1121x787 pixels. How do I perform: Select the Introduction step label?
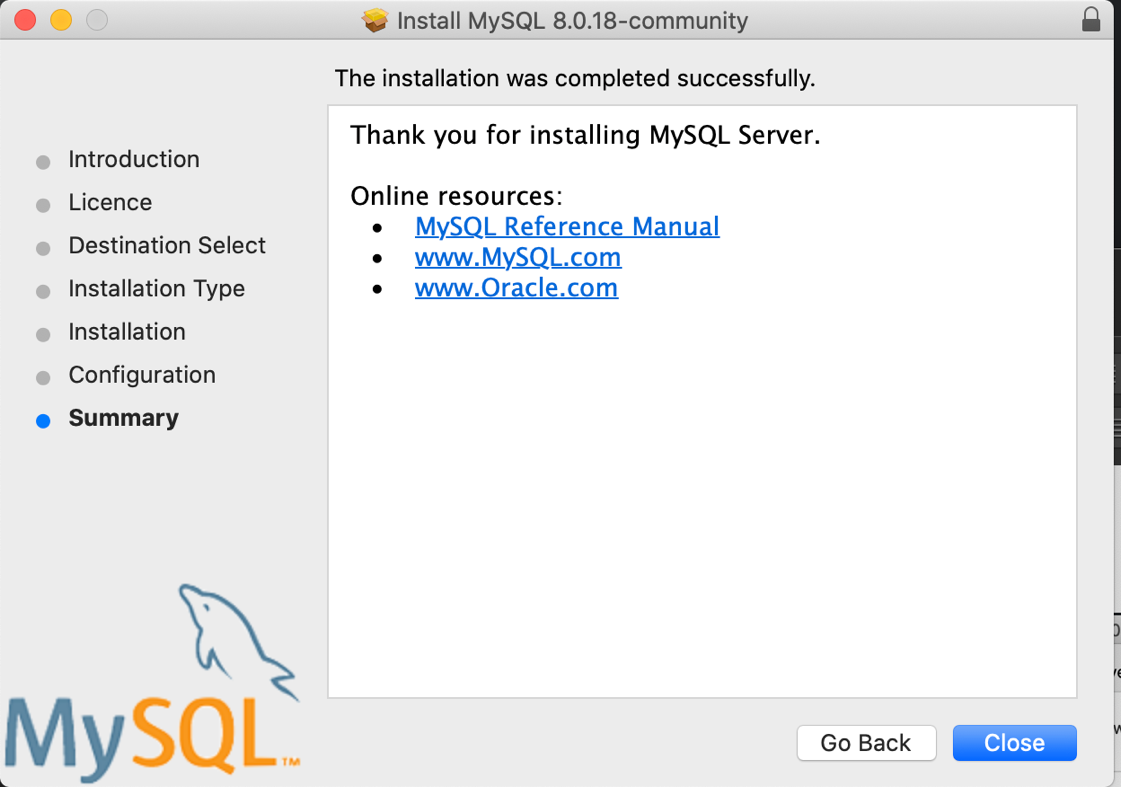[x=134, y=159]
